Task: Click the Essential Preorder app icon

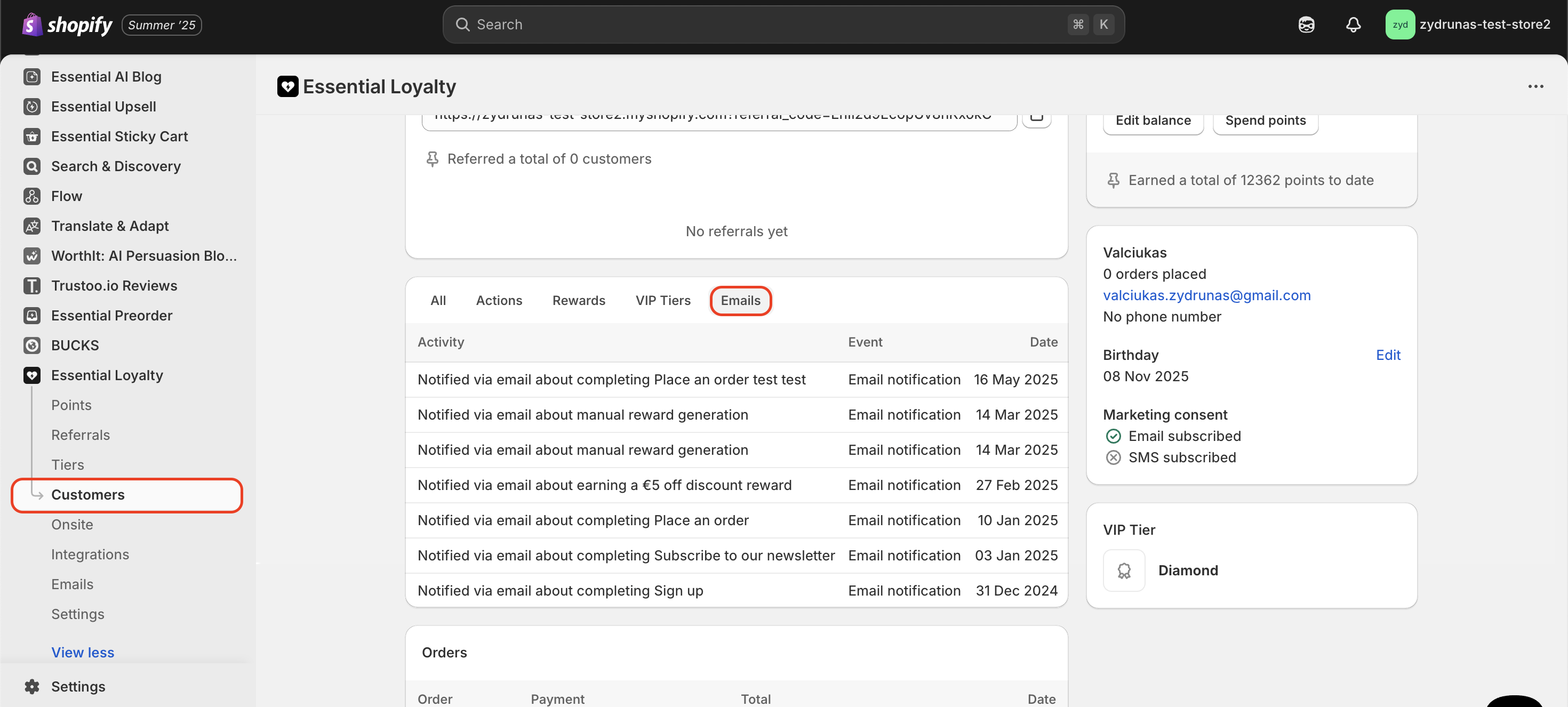Action: tap(32, 315)
